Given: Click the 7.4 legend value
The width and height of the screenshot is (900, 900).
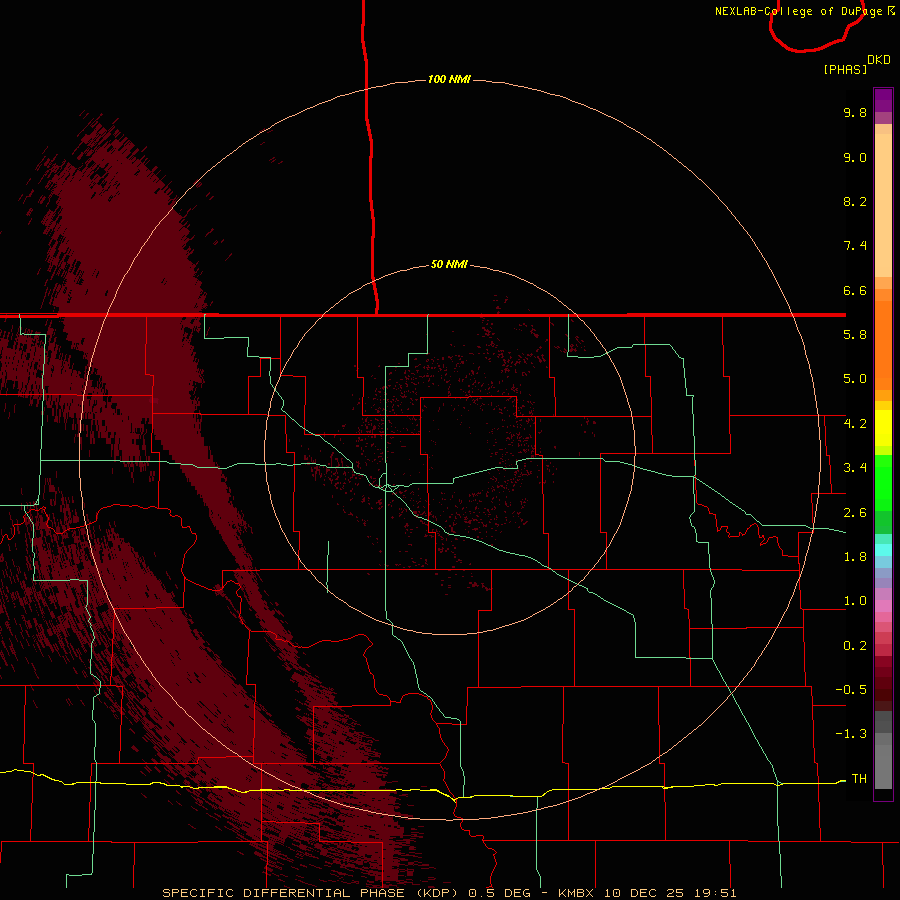Looking at the screenshot, I should [x=855, y=246].
